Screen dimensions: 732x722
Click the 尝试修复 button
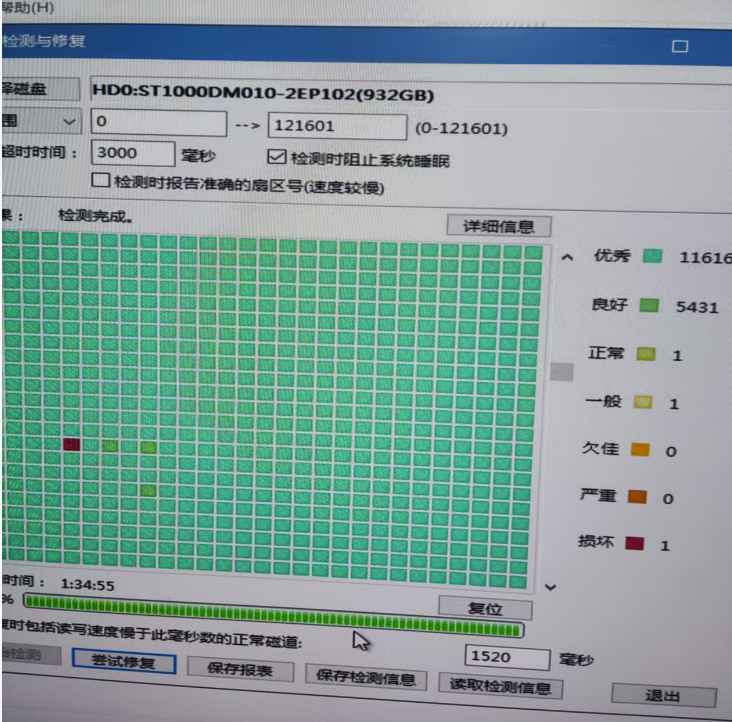(124, 661)
